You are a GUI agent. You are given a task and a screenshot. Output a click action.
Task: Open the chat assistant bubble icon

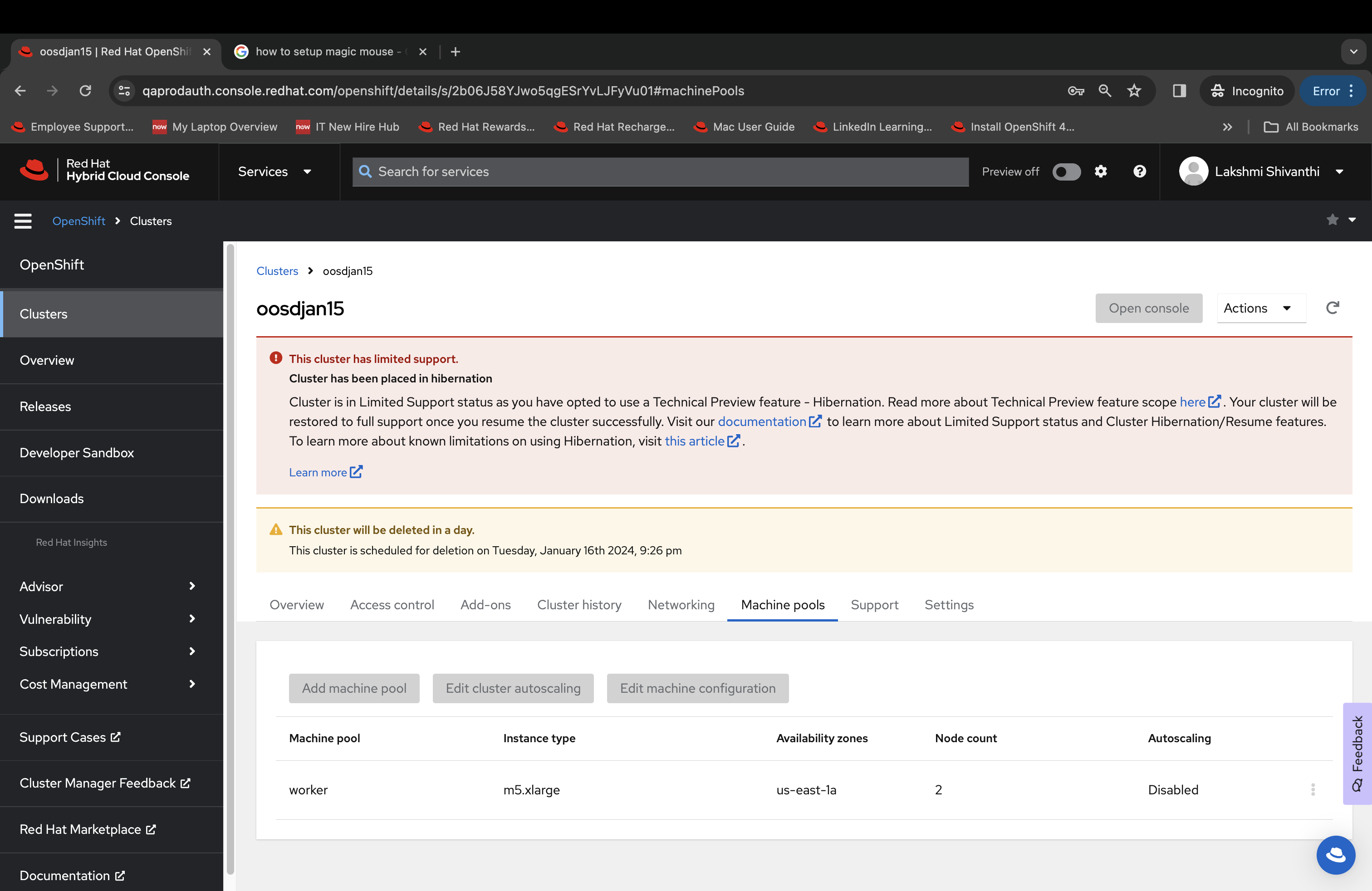pyautogui.click(x=1335, y=854)
